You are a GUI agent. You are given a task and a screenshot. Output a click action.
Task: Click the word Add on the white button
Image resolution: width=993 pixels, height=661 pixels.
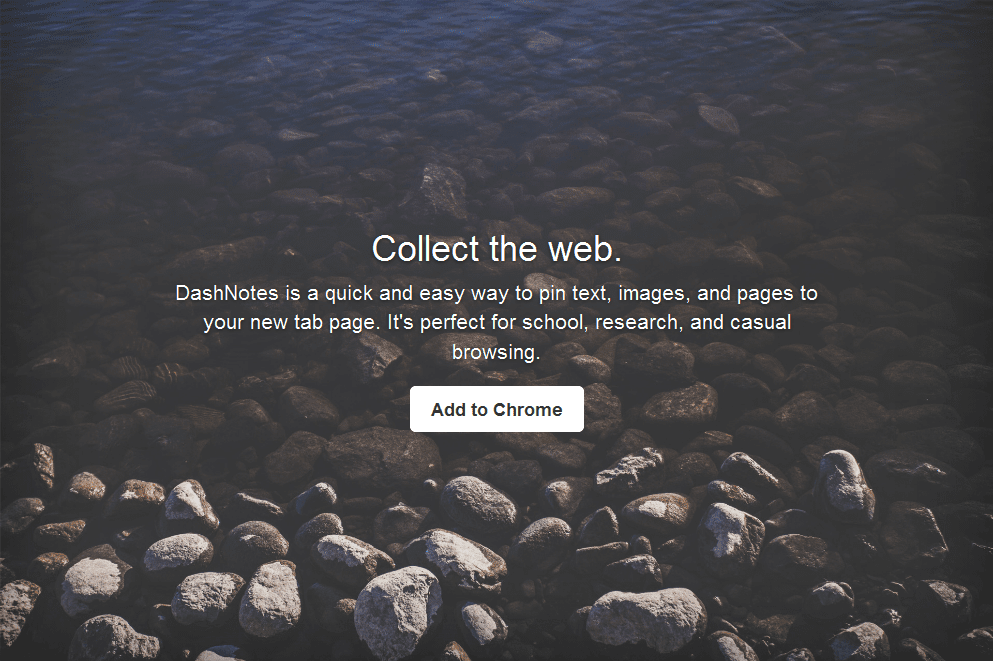448,410
